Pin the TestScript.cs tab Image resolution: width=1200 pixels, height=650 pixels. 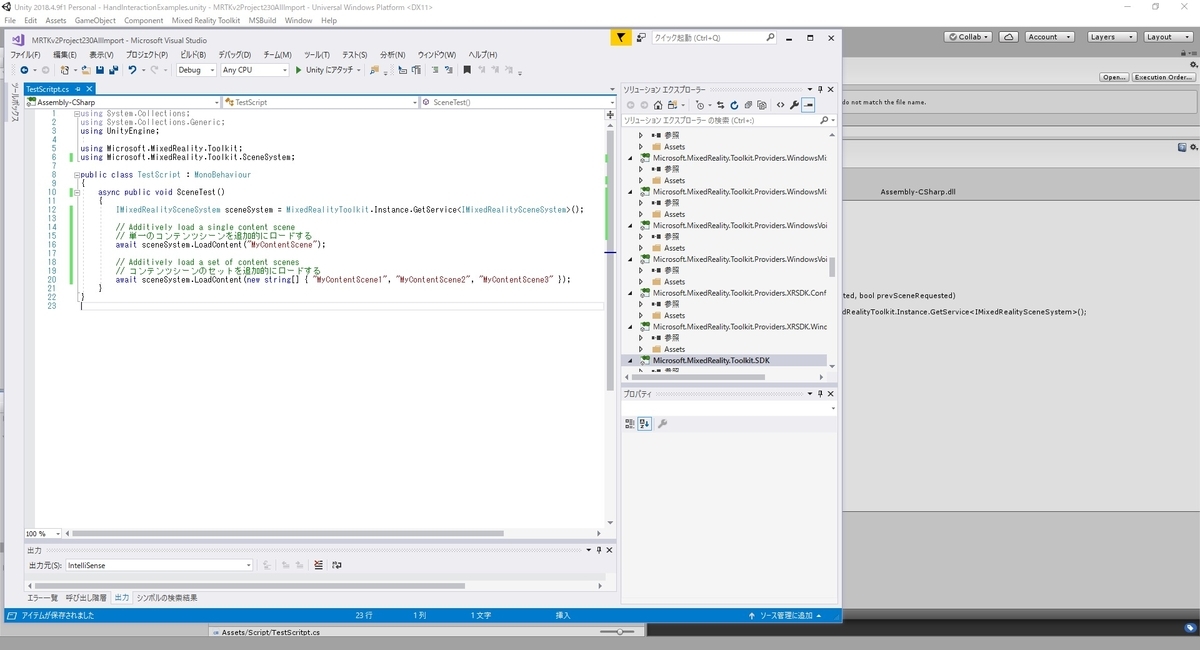(78, 89)
